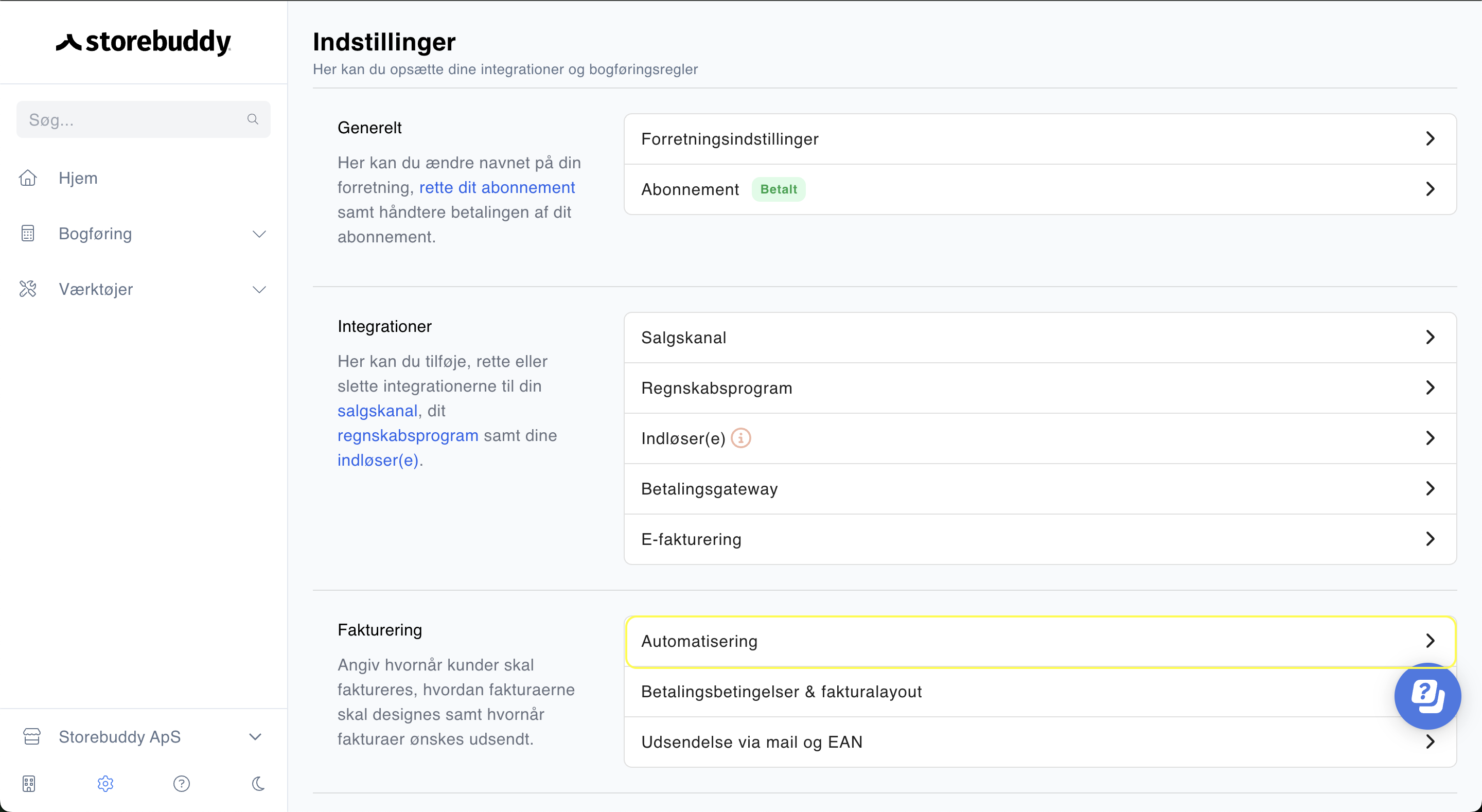1482x812 pixels.
Task: Open Forretningsindstillinger settings row
Action: pyautogui.click(x=1040, y=139)
